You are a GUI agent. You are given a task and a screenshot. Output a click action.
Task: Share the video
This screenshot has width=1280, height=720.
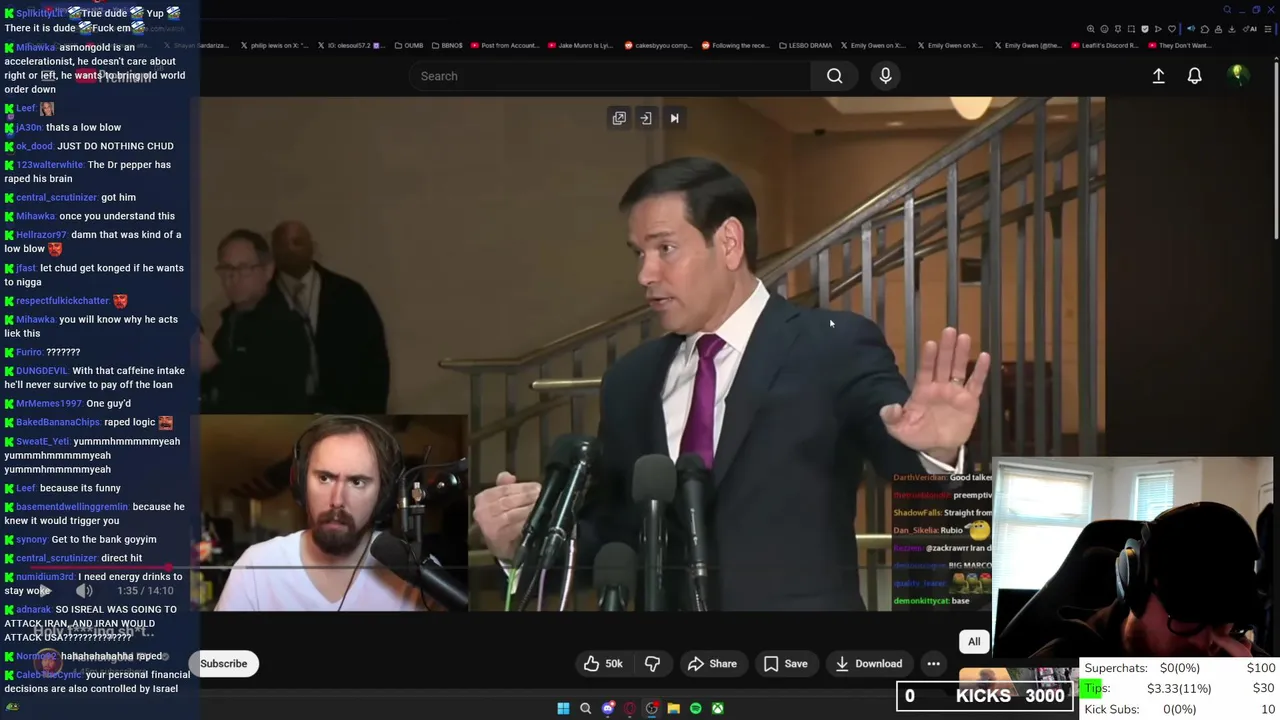tap(712, 663)
